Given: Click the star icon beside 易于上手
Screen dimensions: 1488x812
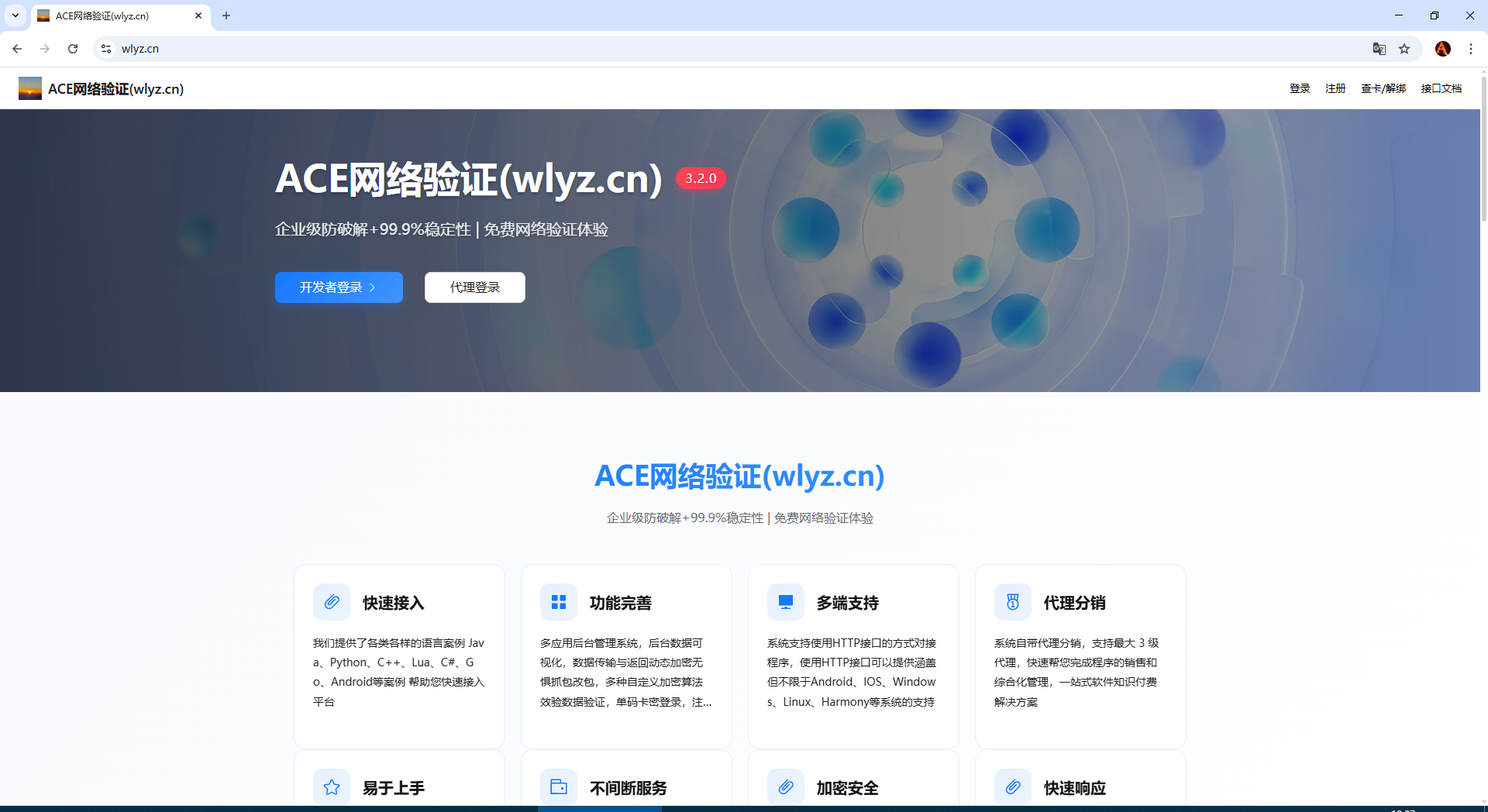Looking at the screenshot, I should (x=332, y=787).
